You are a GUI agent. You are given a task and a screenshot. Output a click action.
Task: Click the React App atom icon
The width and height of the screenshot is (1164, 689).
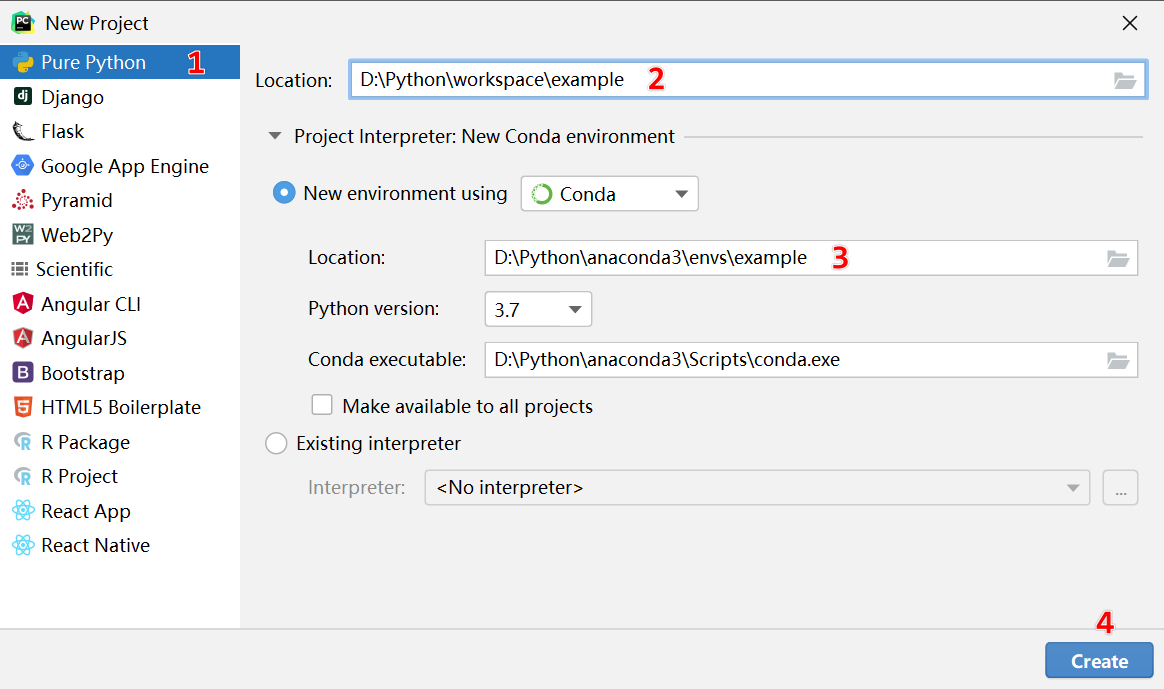(23, 511)
